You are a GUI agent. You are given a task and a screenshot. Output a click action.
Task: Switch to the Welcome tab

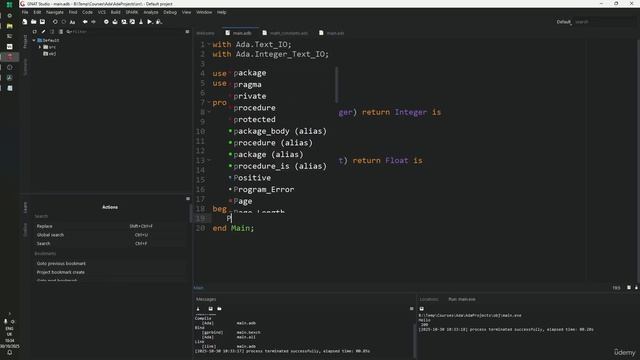click(205, 33)
